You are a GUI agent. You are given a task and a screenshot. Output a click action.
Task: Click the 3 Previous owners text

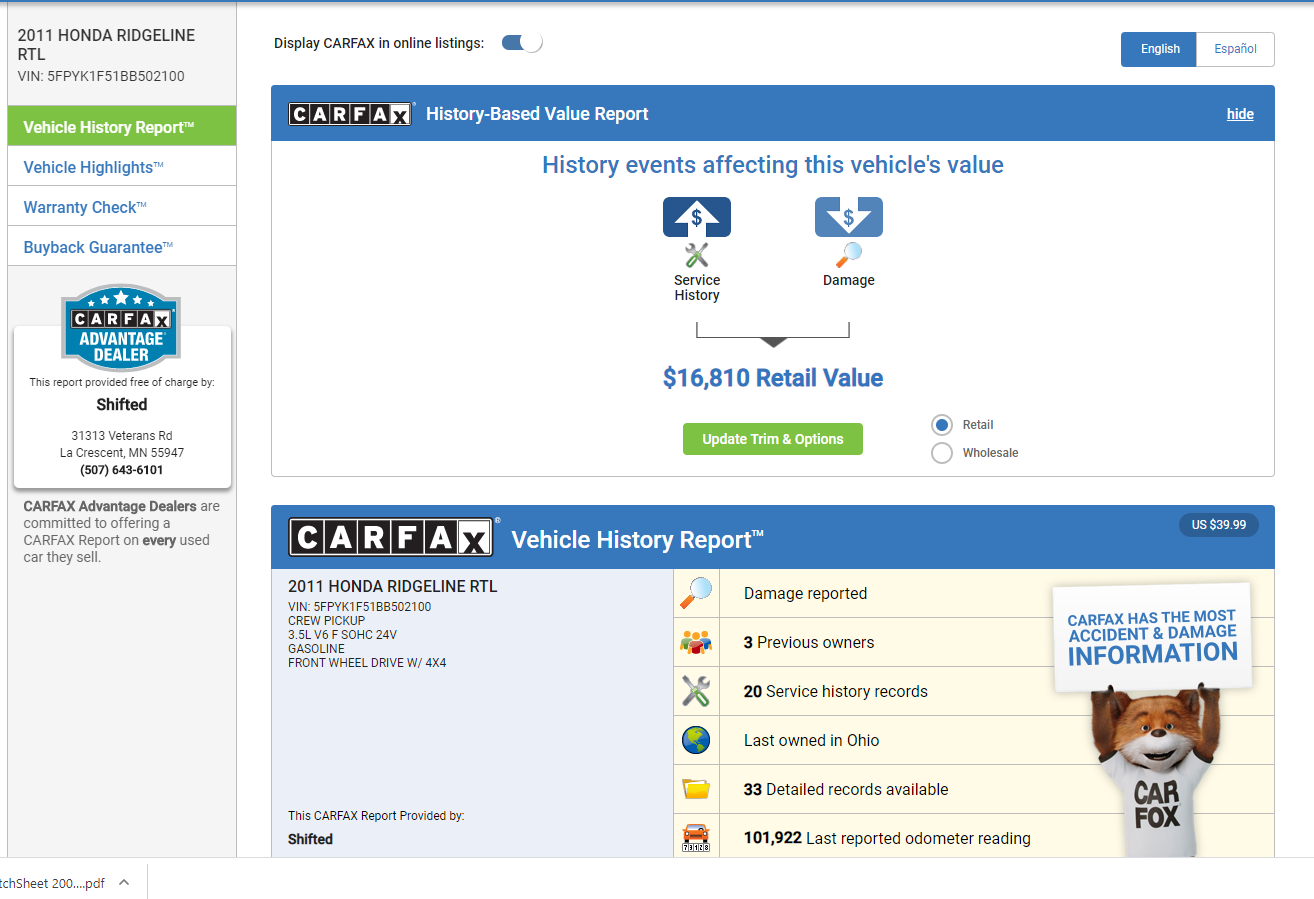click(x=809, y=642)
